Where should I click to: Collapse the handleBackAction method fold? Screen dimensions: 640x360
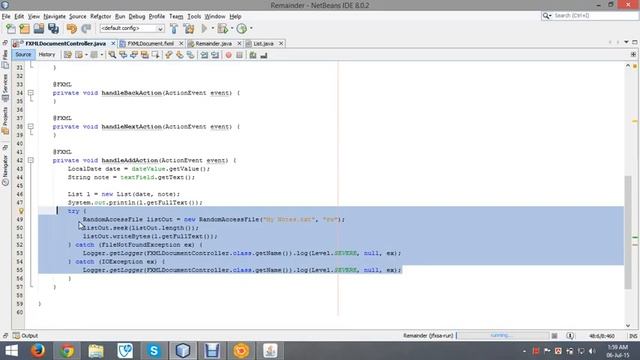[31, 93]
